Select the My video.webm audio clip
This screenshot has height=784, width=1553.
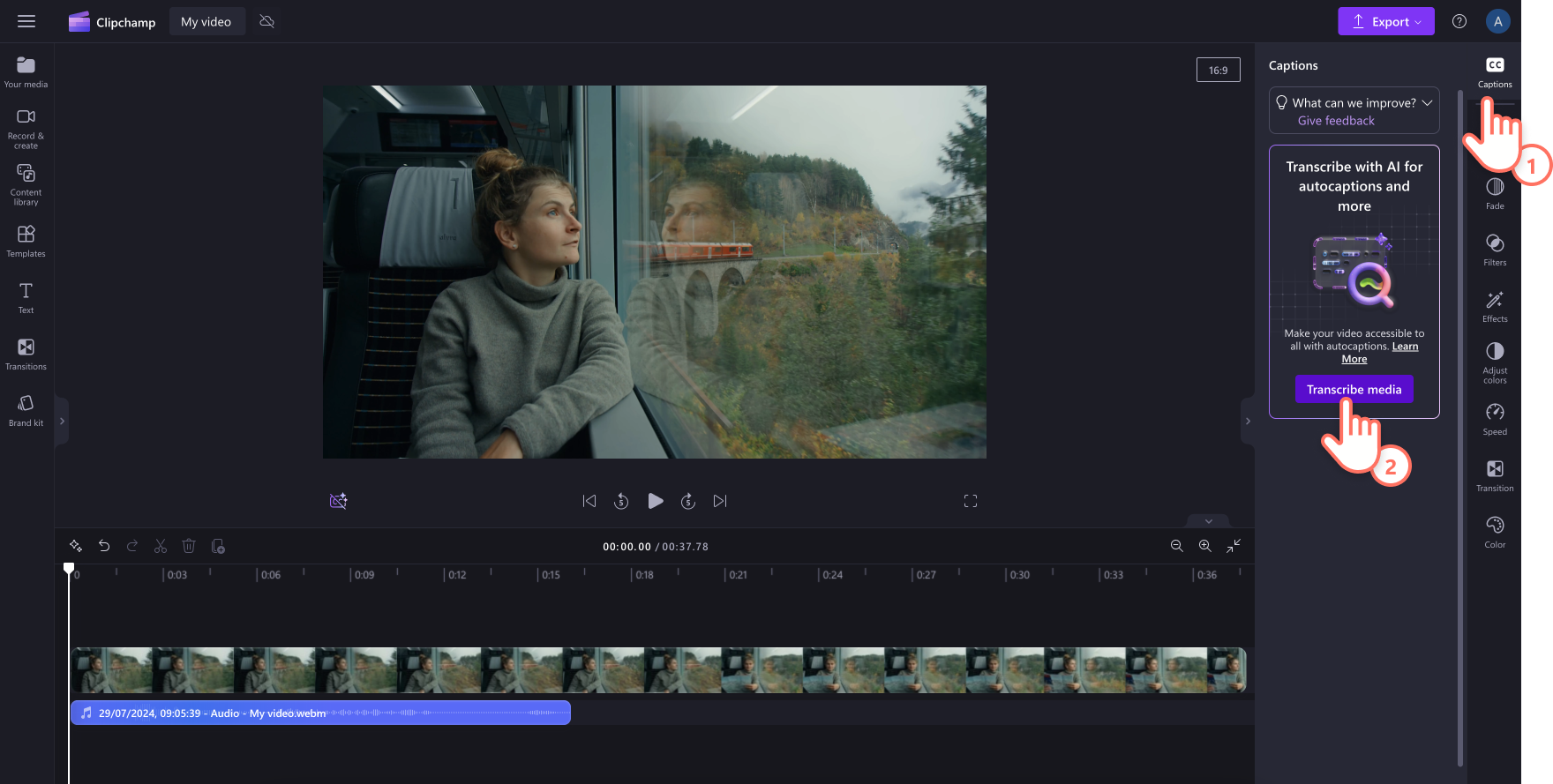coord(320,713)
